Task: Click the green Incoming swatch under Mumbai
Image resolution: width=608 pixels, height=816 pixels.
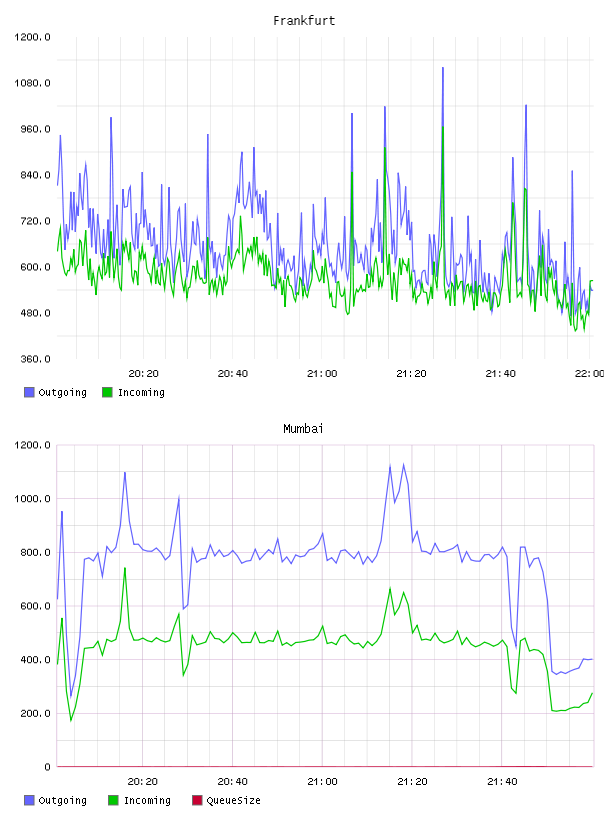Action: click(113, 800)
